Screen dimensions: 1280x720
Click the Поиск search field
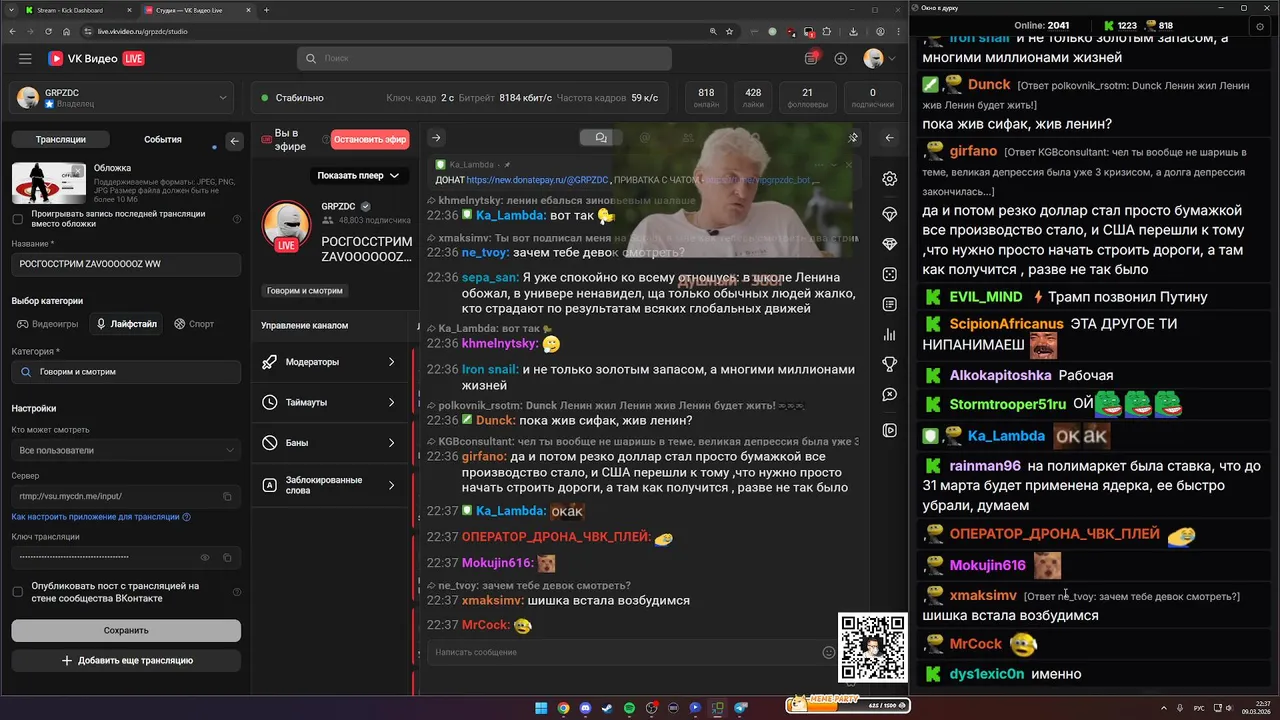coord(484,59)
